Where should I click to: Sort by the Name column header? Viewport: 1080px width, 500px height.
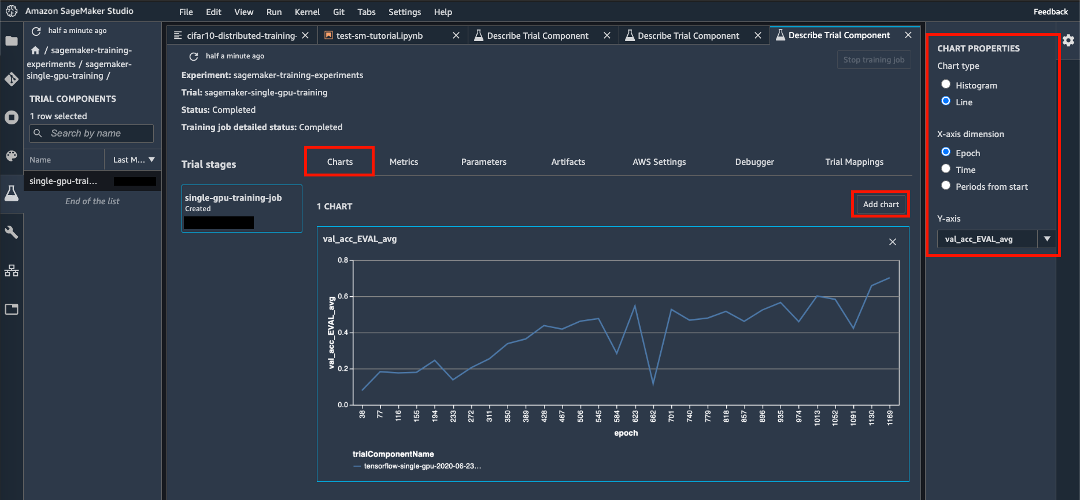click(64, 160)
